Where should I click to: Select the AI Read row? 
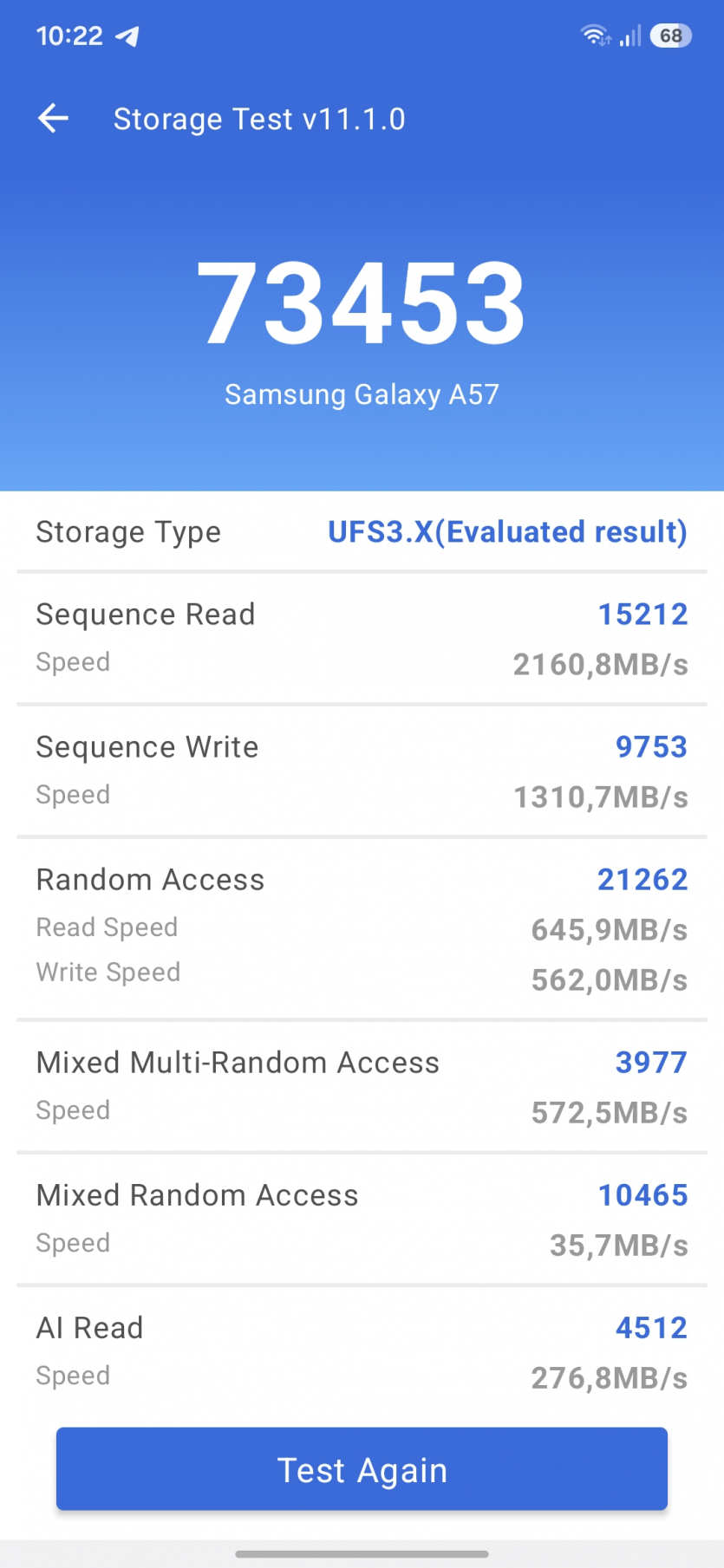coord(362,1351)
